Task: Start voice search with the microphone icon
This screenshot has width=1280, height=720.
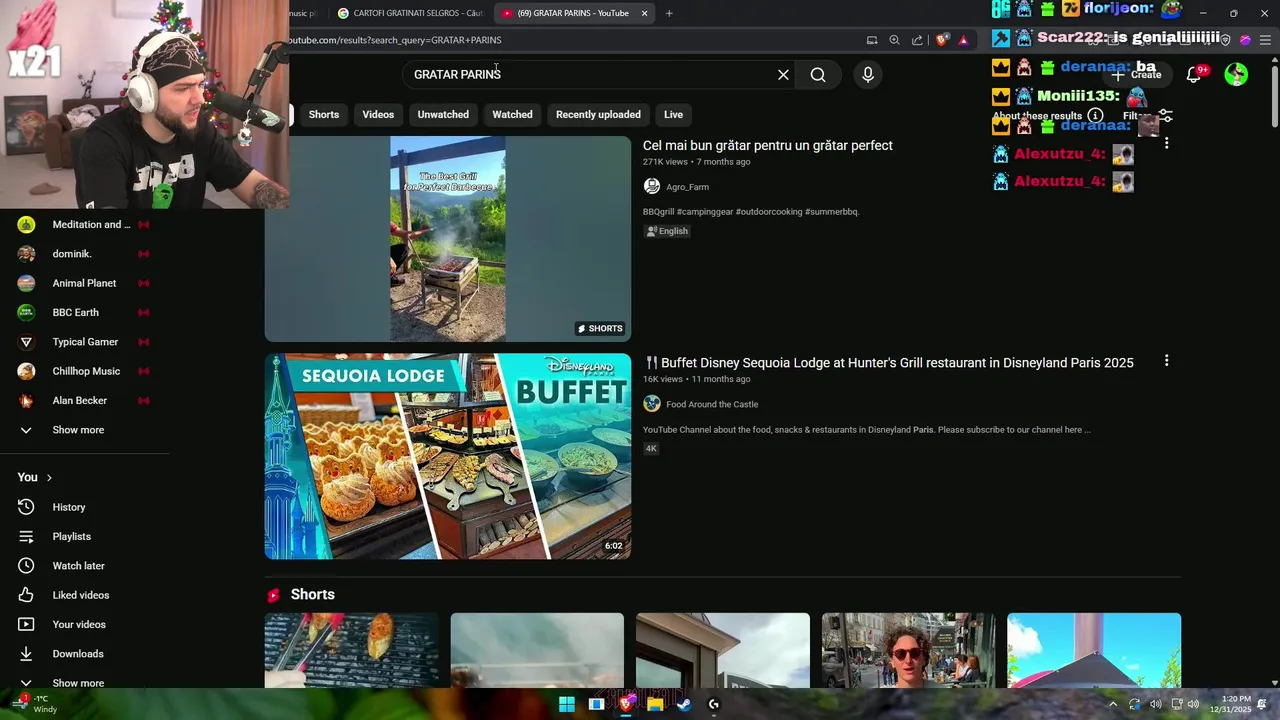Action: [x=868, y=75]
